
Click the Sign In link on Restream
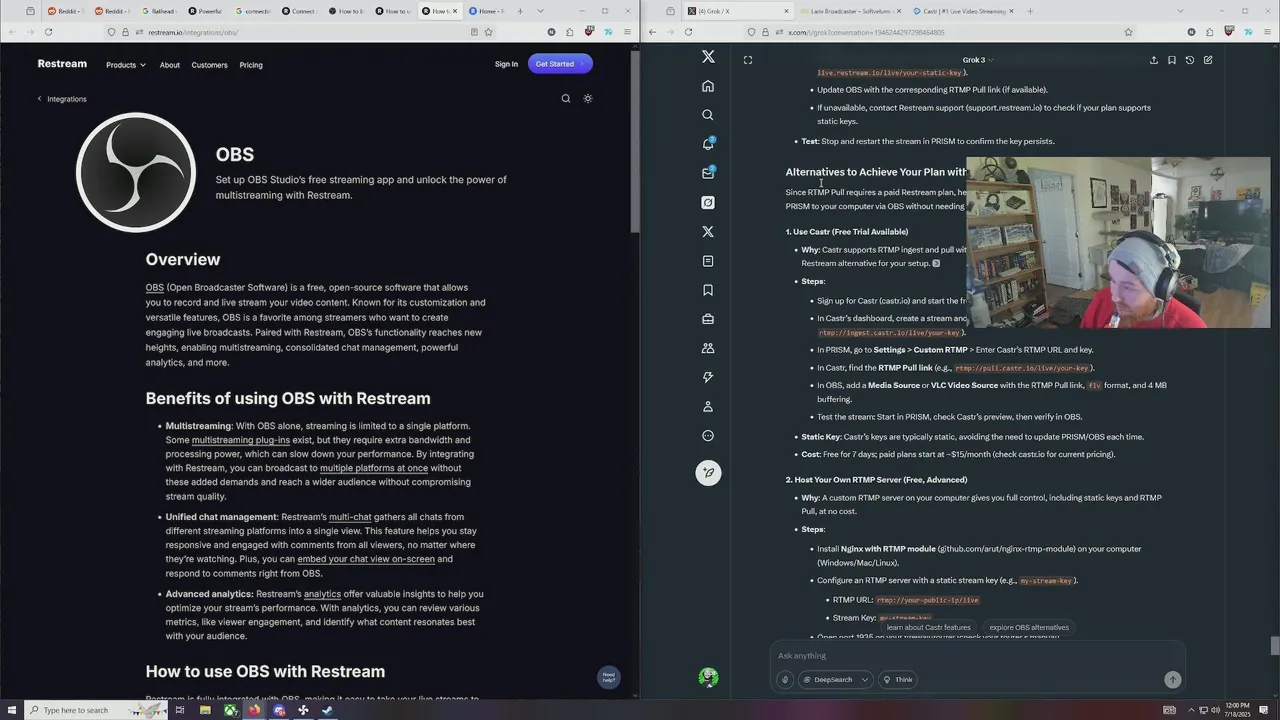coord(506,64)
